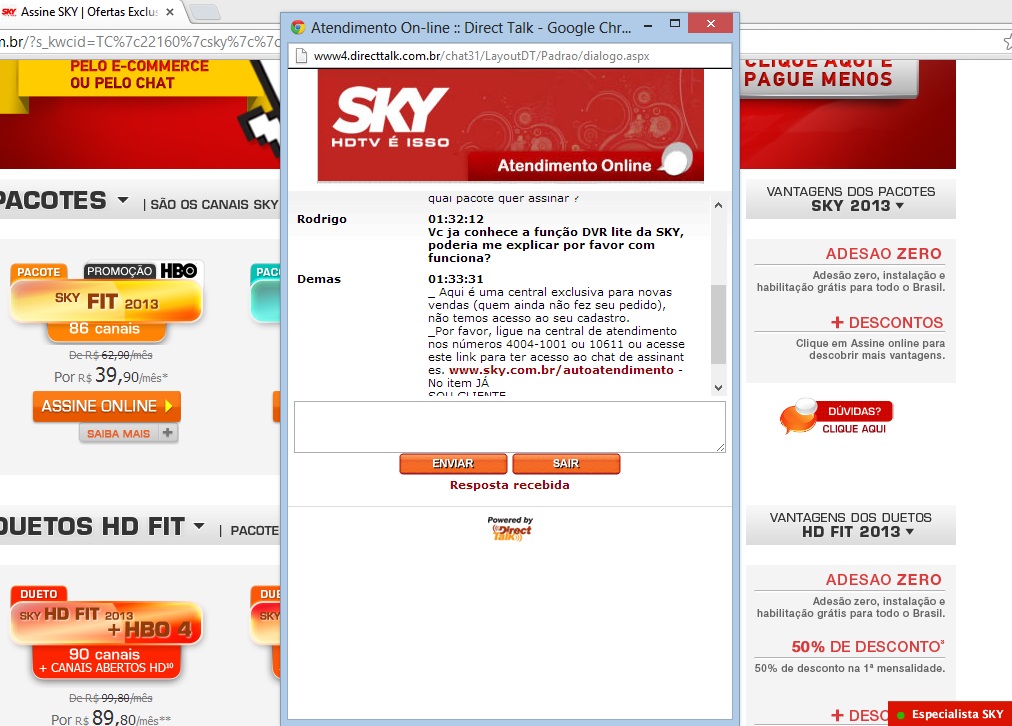Screen dimensions: 1012x726
Task: Click the SAIR button to leave chat
Action: [x=566, y=463]
